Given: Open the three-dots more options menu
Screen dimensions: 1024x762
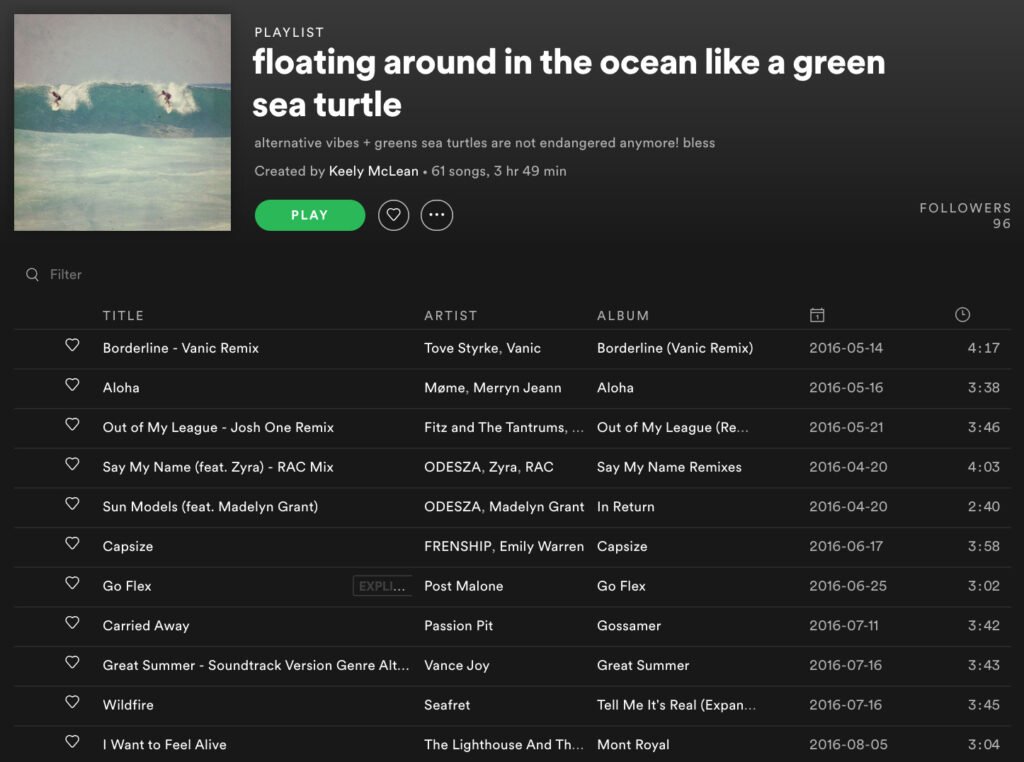Looking at the screenshot, I should coord(437,215).
